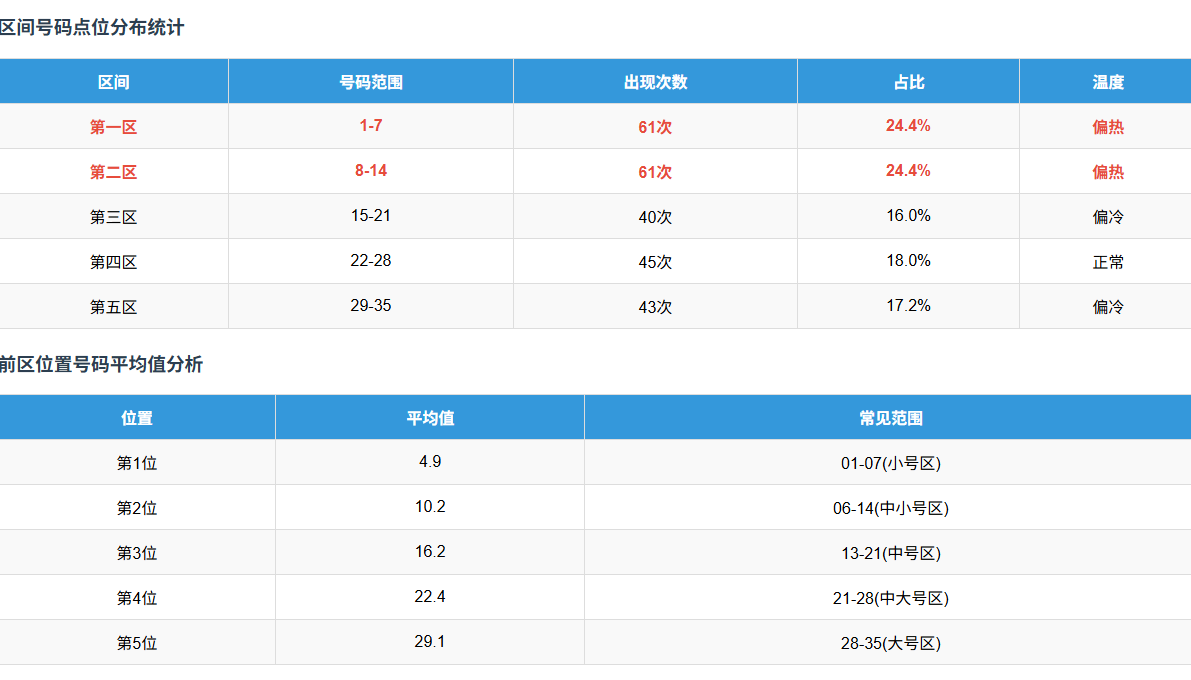The width and height of the screenshot is (1191, 680).
Task: Click the 区间号码点位分布统计 heading
Action: click(x=92, y=28)
